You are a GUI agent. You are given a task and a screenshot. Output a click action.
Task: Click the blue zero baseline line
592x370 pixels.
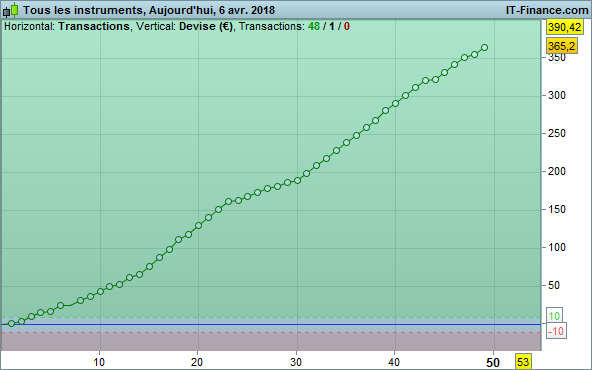coord(271,324)
